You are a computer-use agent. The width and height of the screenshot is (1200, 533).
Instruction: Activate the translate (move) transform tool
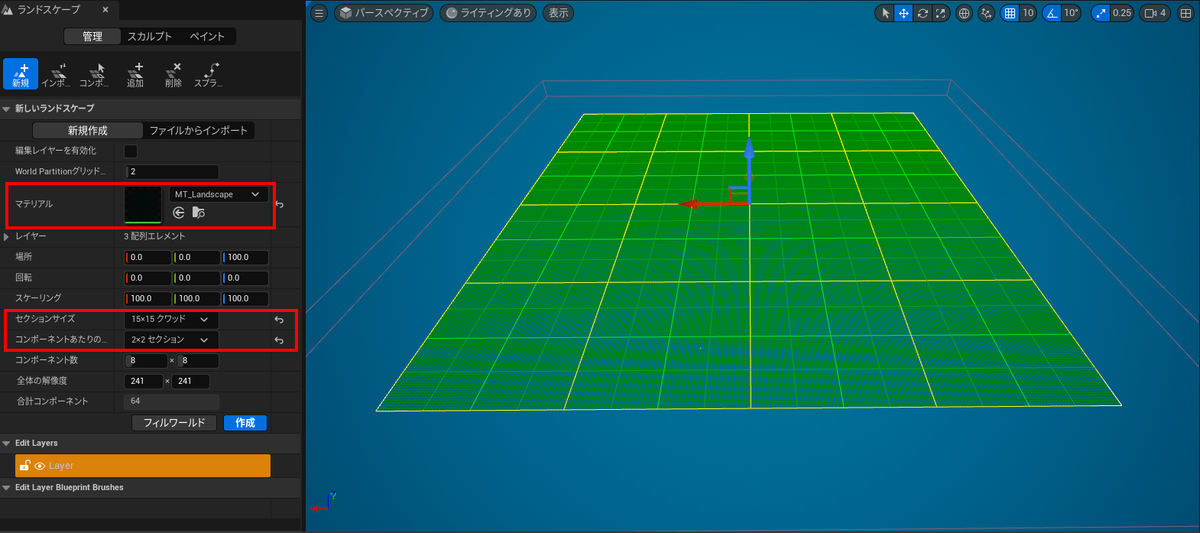pos(903,14)
